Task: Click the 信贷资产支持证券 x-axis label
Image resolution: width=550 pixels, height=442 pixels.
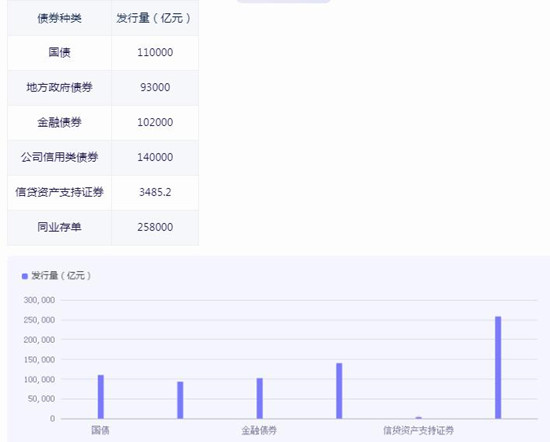Action: click(x=418, y=430)
